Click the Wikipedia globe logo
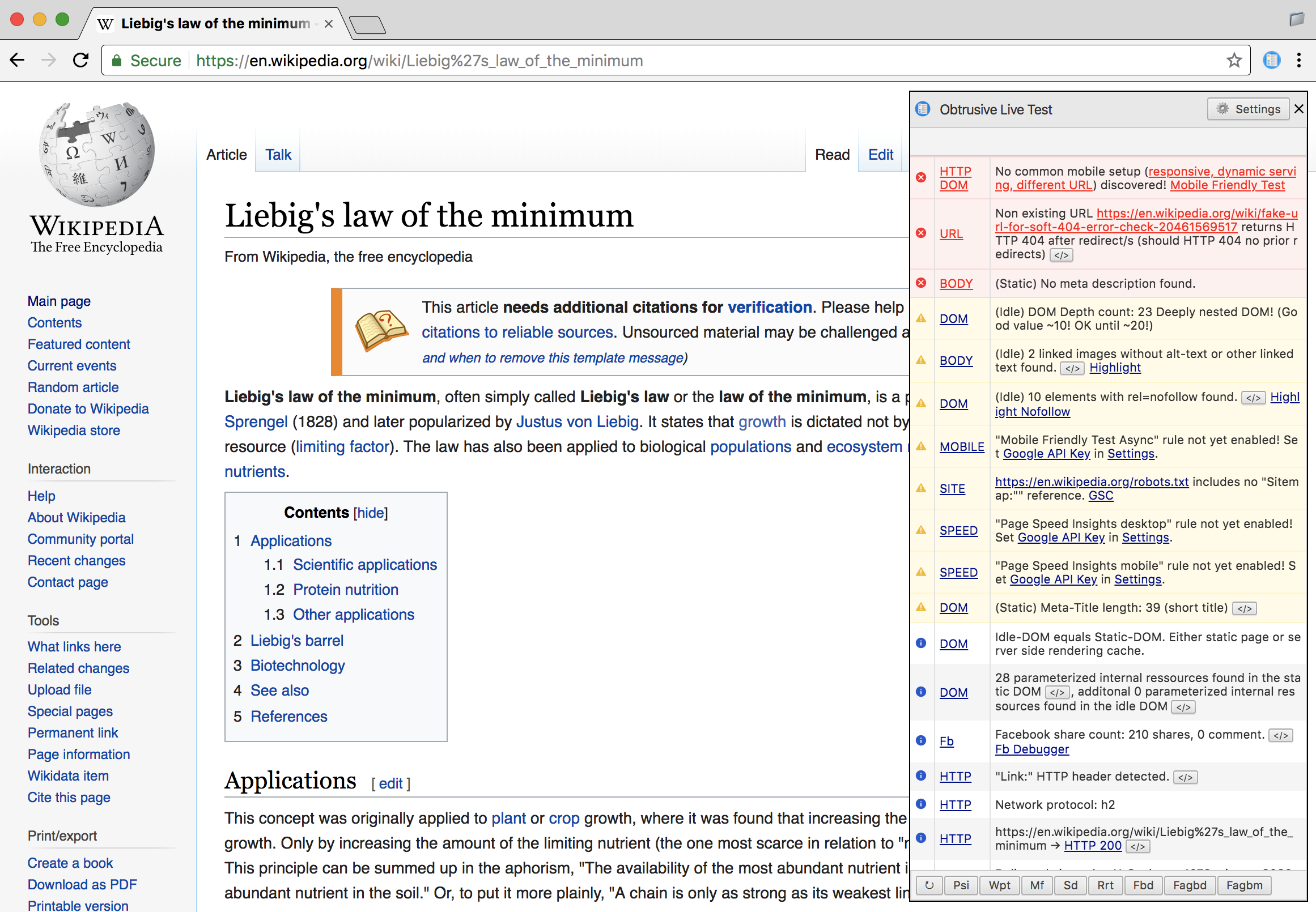 click(97, 154)
